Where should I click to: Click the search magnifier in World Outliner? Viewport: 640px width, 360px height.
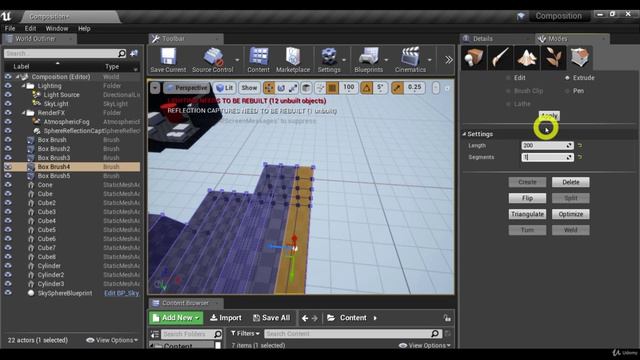point(122,53)
